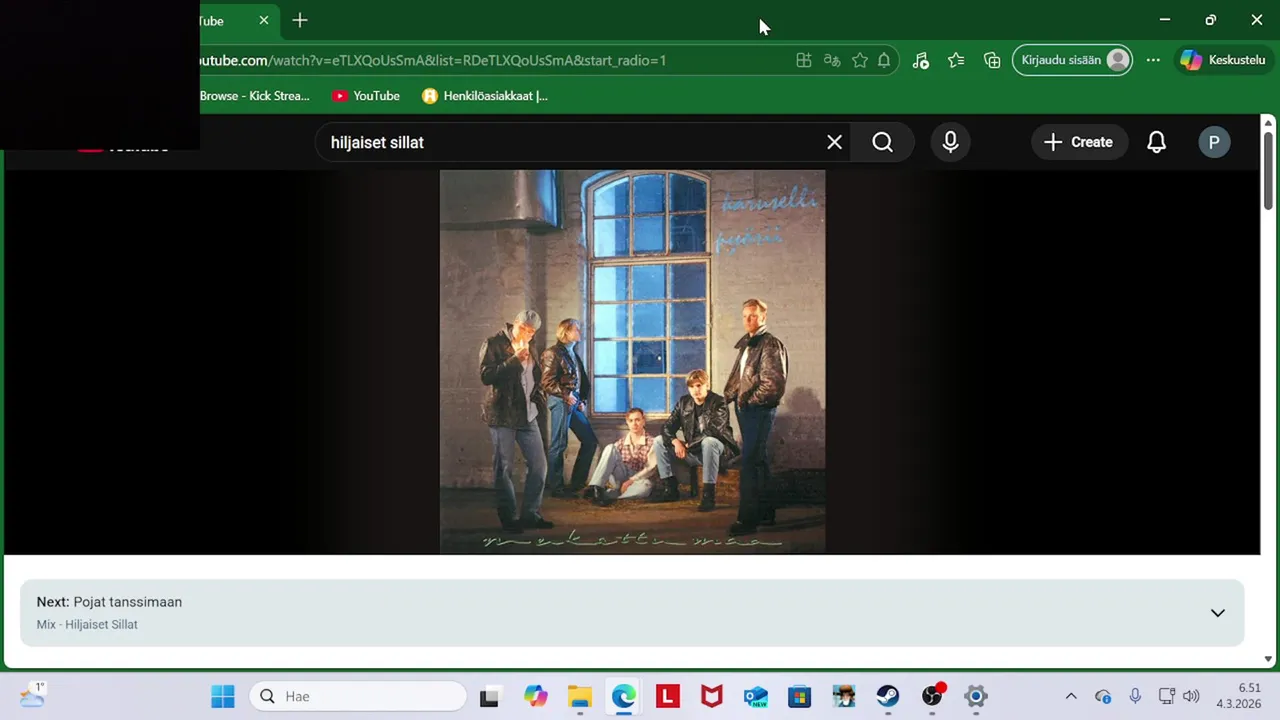Click the Pojat tanssimaan next-up text
The width and height of the screenshot is (1280, 720).
pos(128,602)
